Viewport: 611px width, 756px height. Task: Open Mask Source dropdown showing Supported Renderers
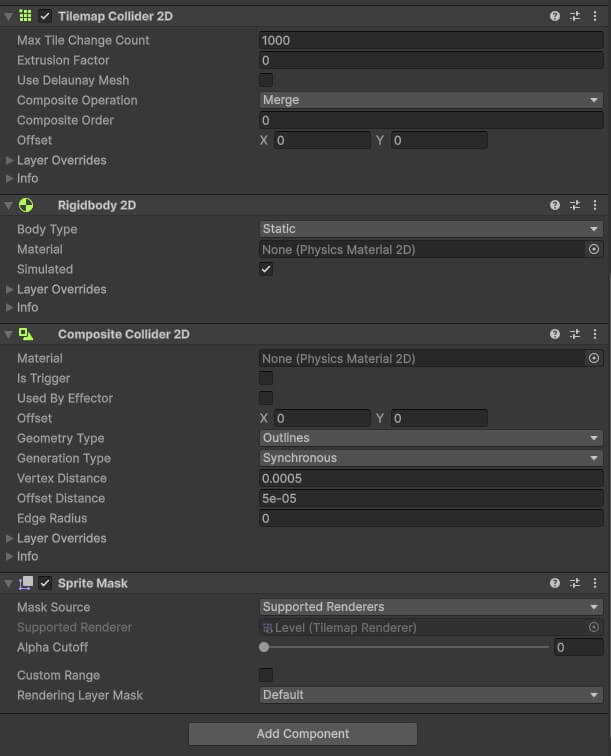[431, 607]
